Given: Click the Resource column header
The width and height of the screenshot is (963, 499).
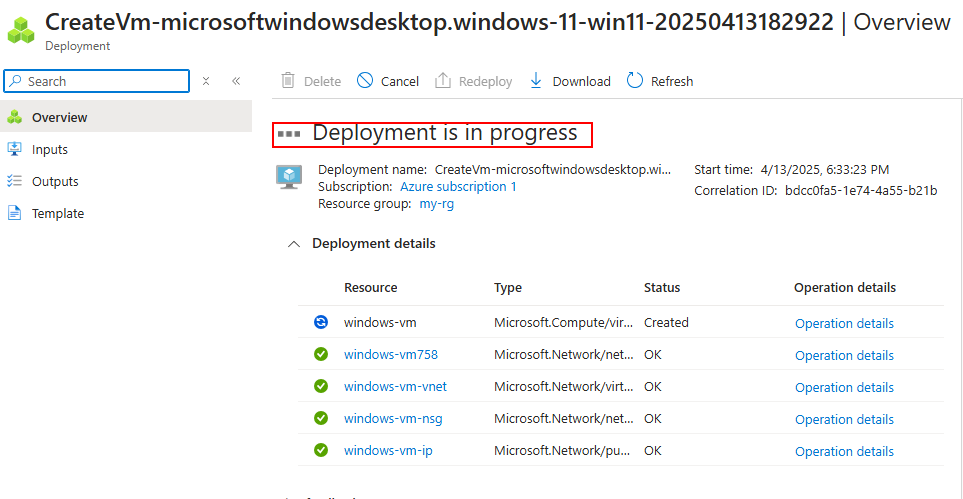Looking at the screenshot, I should (370, 288).
